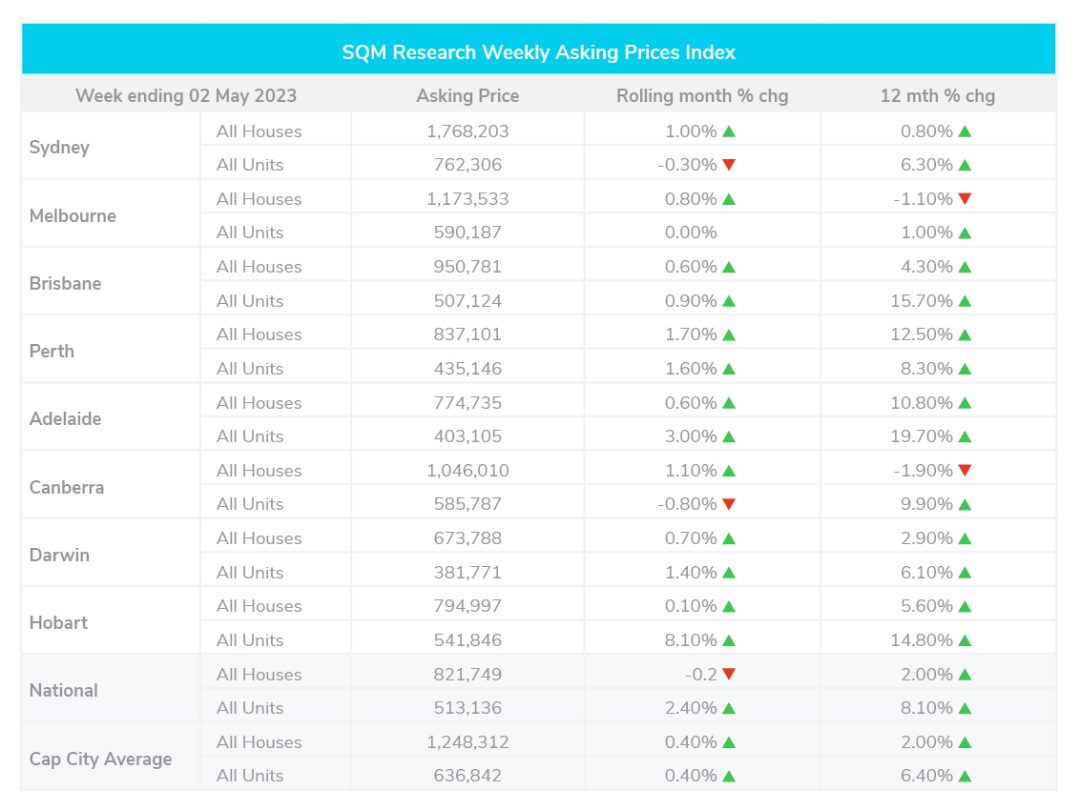Click Adelaide units asking price 403,105
The height and width of the screenshot is (810, 1080).
tap(468, 436)
